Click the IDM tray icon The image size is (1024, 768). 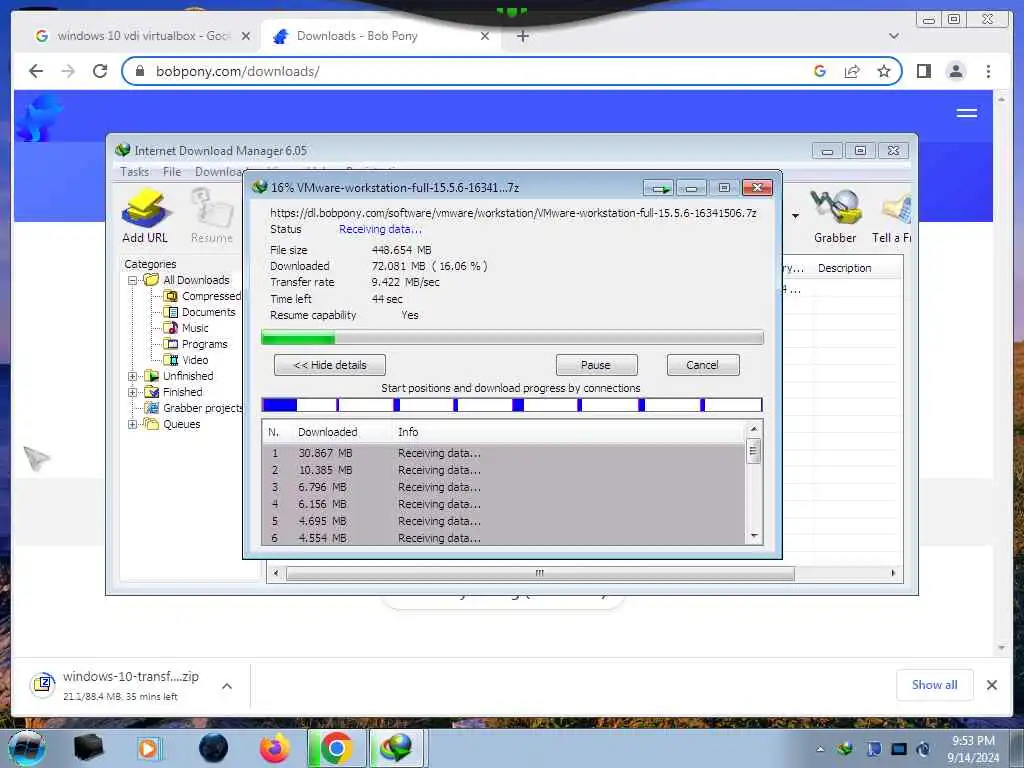tap(846, 748)
